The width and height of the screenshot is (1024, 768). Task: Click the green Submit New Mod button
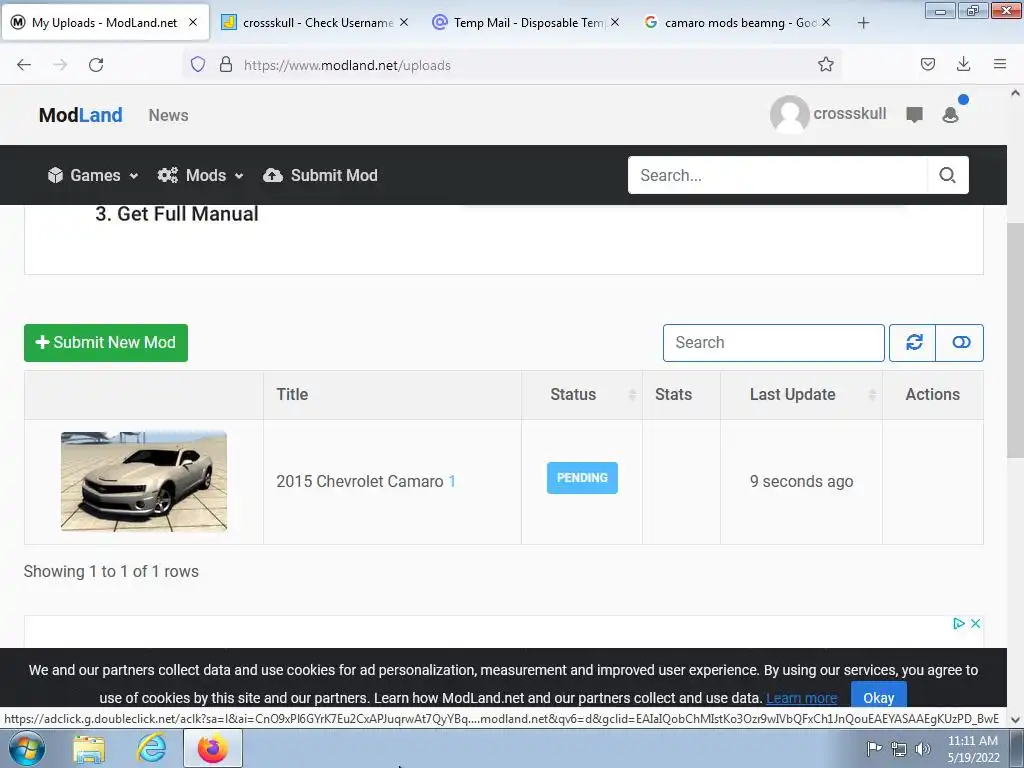coord(106,343)
